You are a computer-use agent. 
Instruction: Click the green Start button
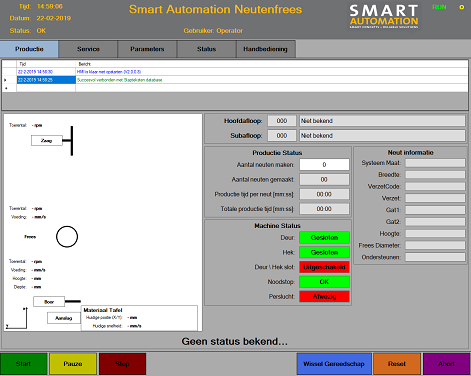(x=24, y=364)
